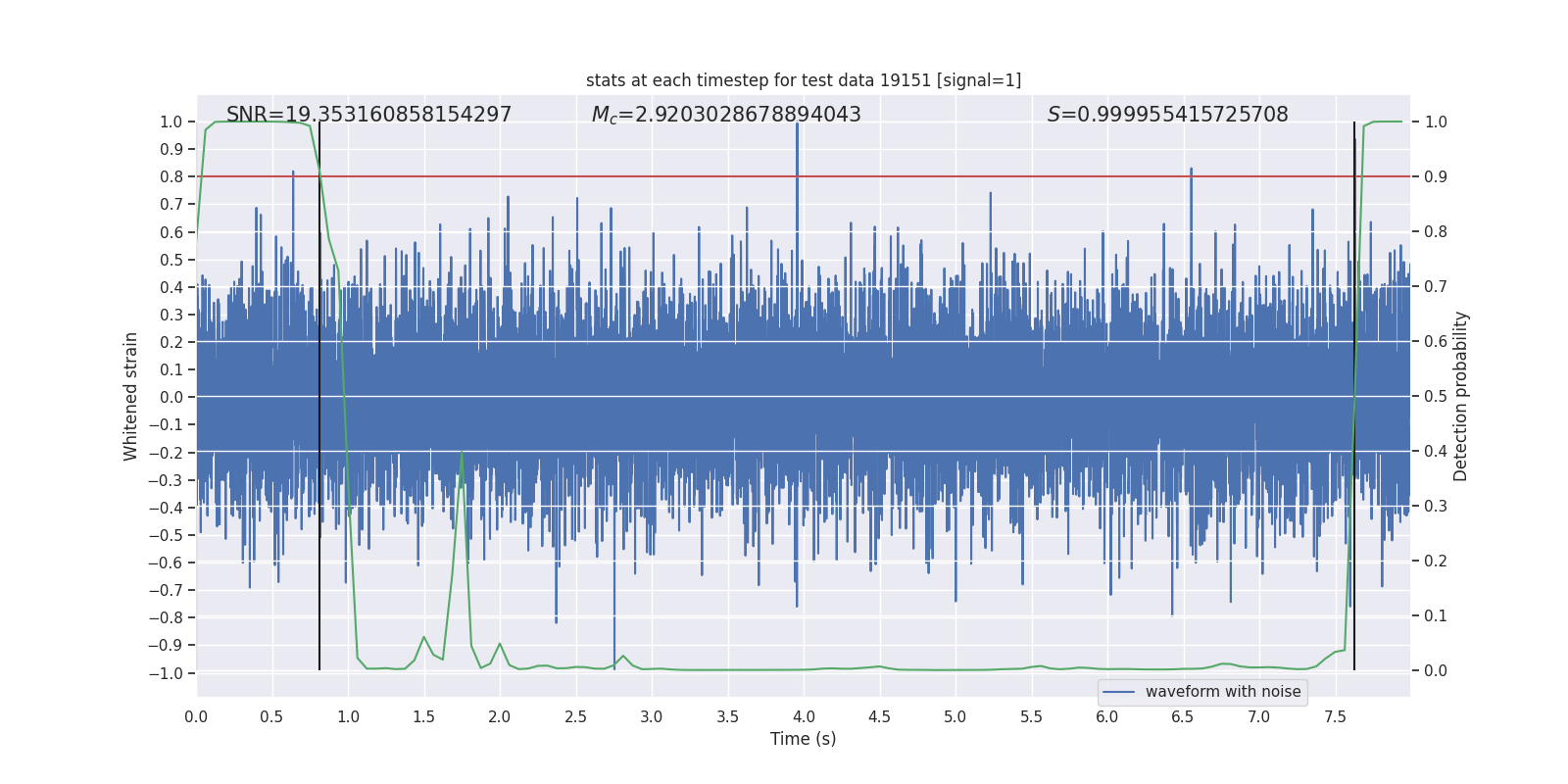Click the 0.5 tick on detection probability axis
Viewport: 1568px width, 784px height.
1436,396
